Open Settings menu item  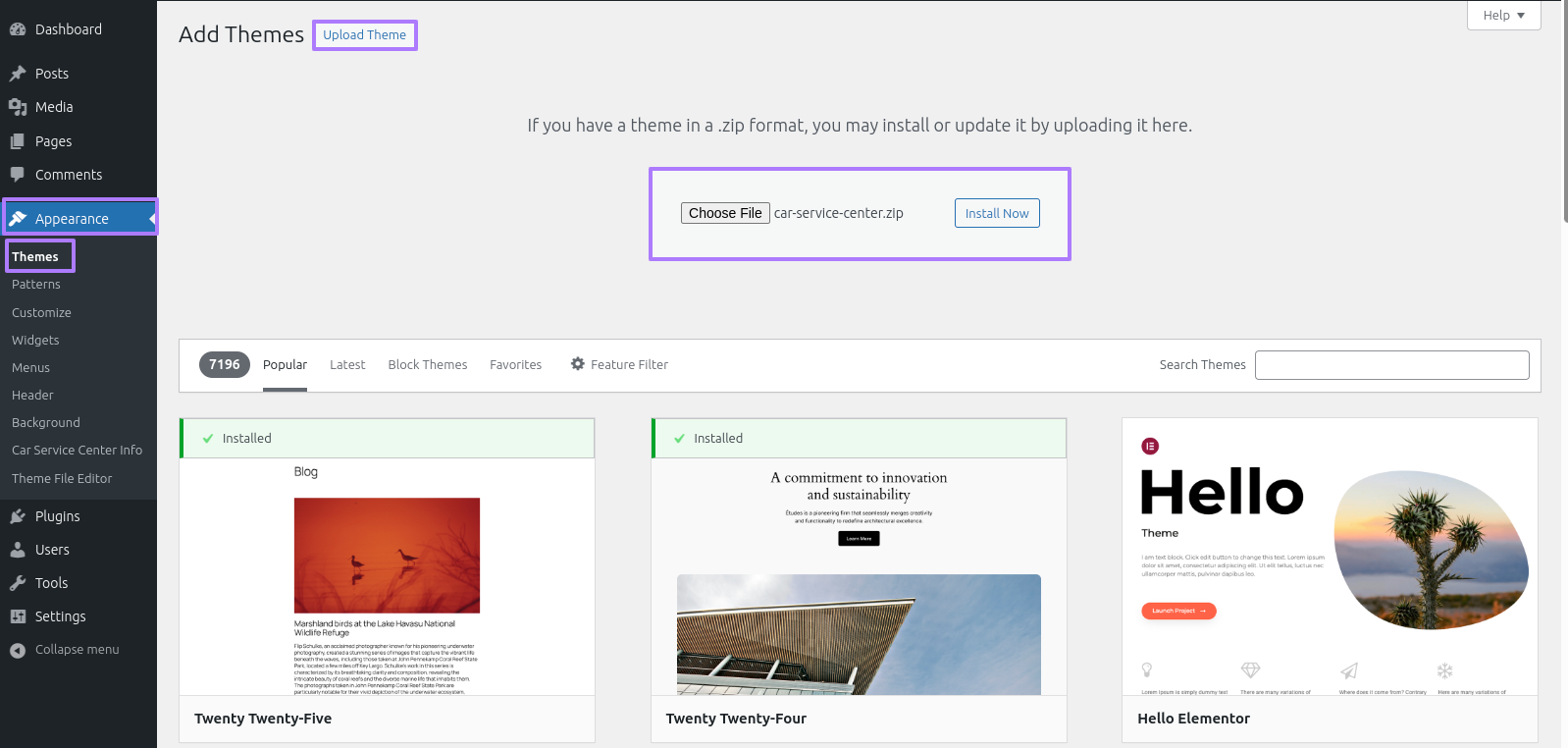(x=78, y=616)
